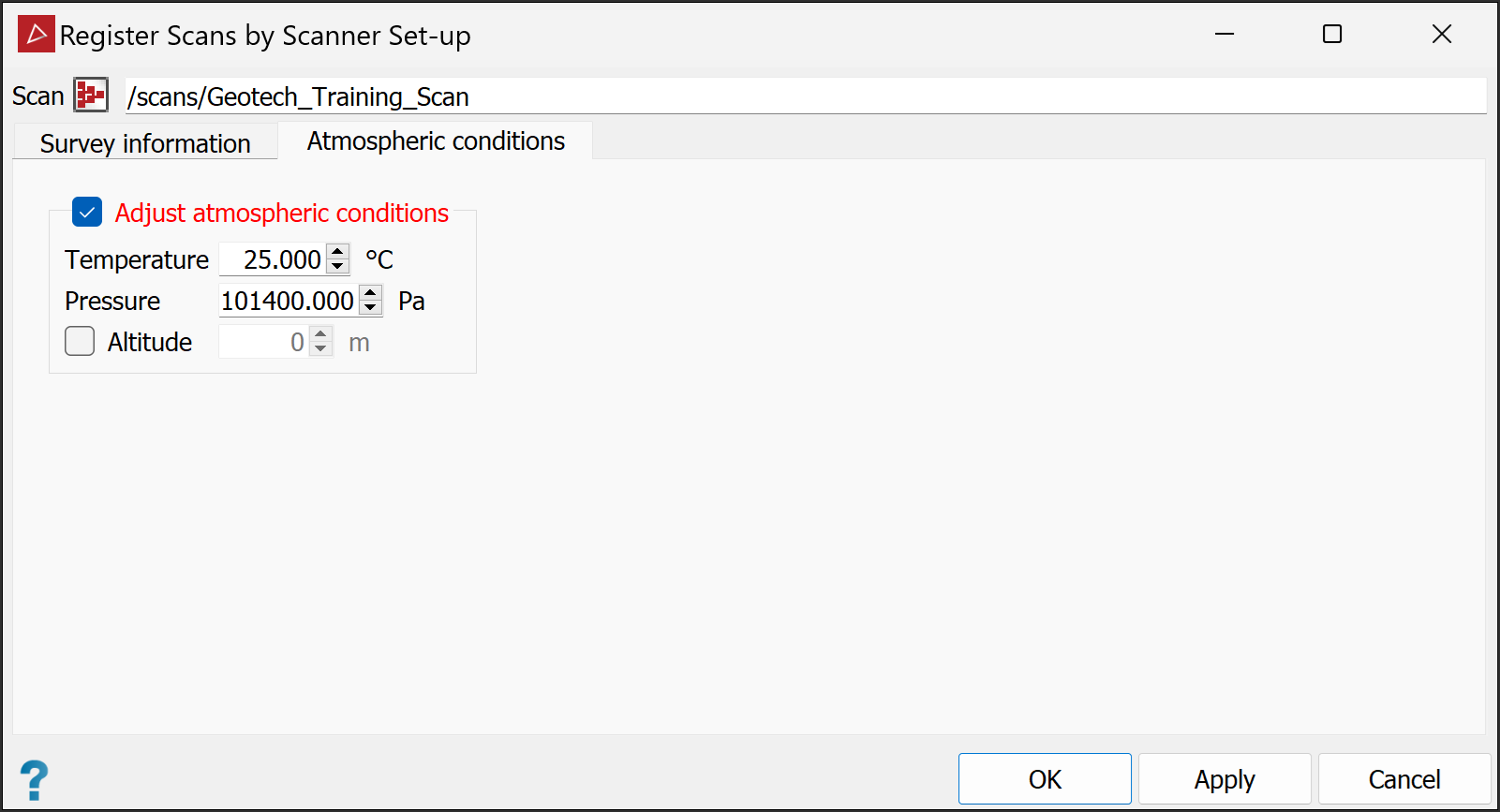Screen dimensions: 1500x812
Task: Click into the Temperature value field
Action: click(x=273, y=259)
